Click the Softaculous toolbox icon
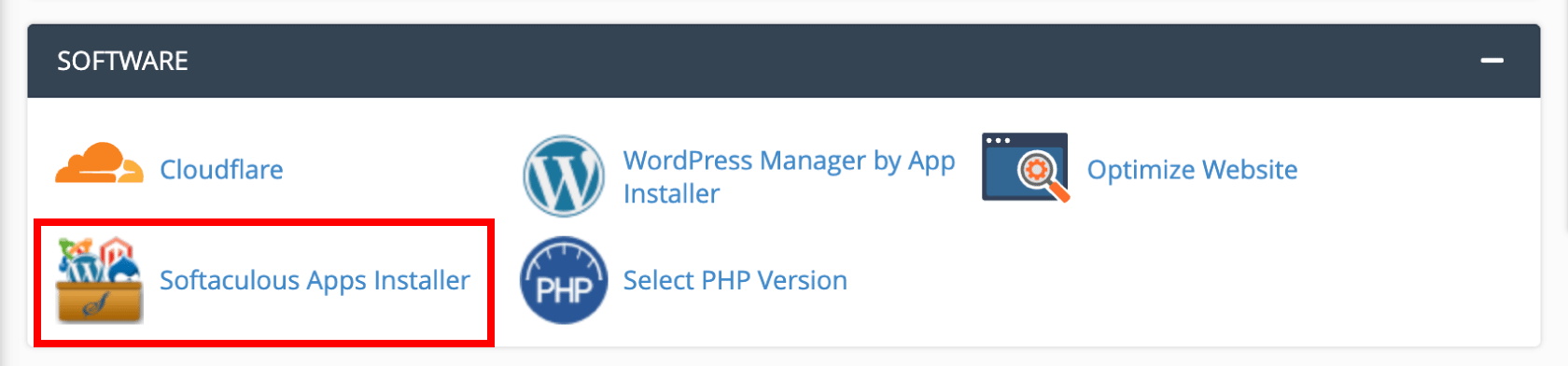The width and height of the screenshot is (1568, 366). [99, 280]
